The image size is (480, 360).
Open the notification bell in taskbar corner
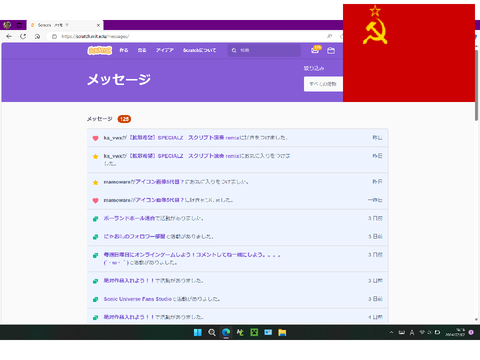[471, 332]
